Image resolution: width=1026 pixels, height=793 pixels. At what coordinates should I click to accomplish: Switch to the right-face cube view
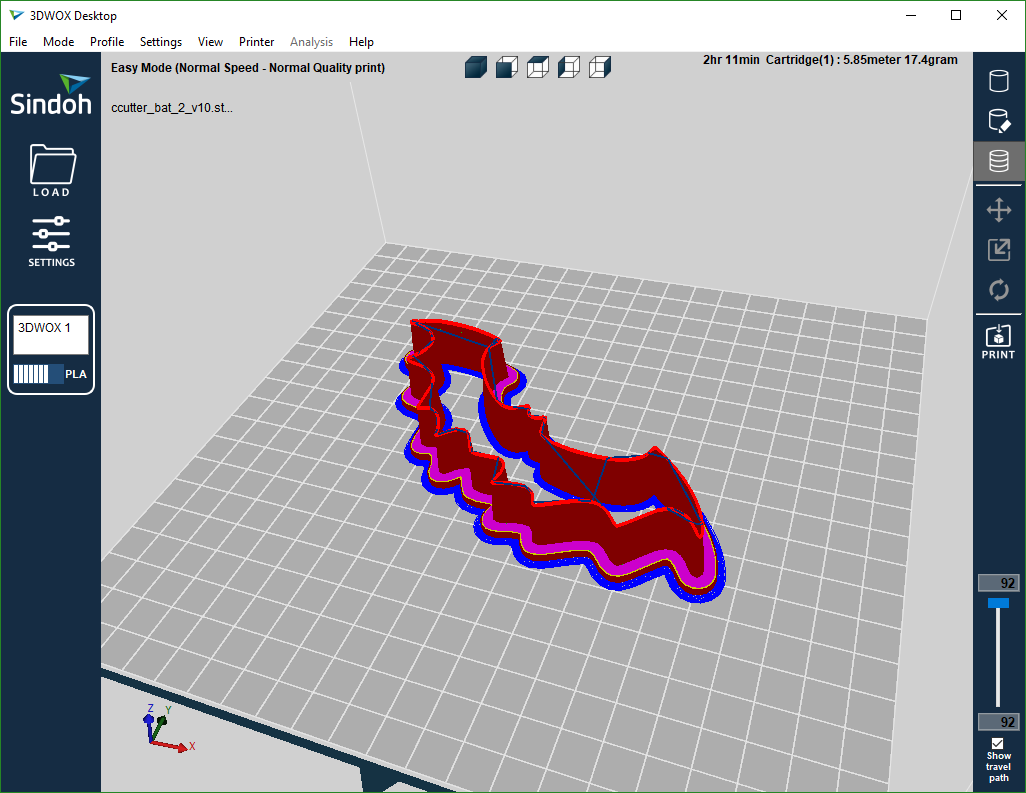coord(599,67)
